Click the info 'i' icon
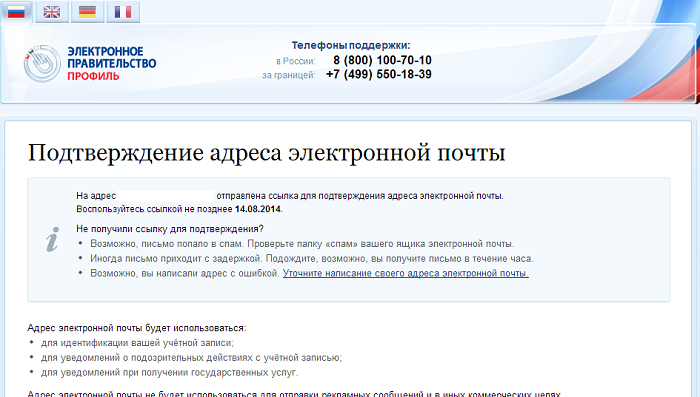Image resolution: width=700 pixels, height=397 pixels. pos(52,239)
